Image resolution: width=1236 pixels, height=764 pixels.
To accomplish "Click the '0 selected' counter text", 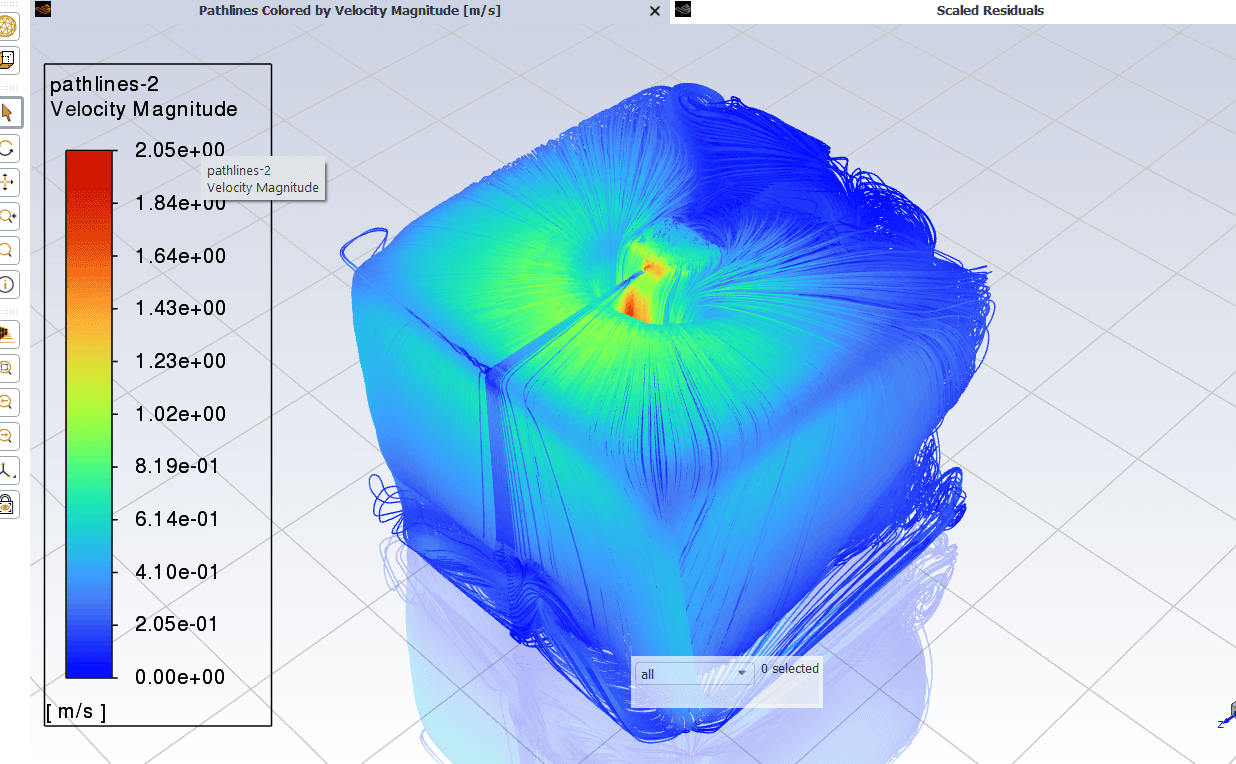I will coord(789,668).
